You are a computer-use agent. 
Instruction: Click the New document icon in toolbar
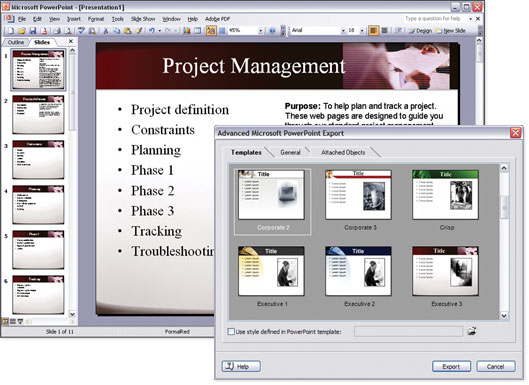coord(11,31)
